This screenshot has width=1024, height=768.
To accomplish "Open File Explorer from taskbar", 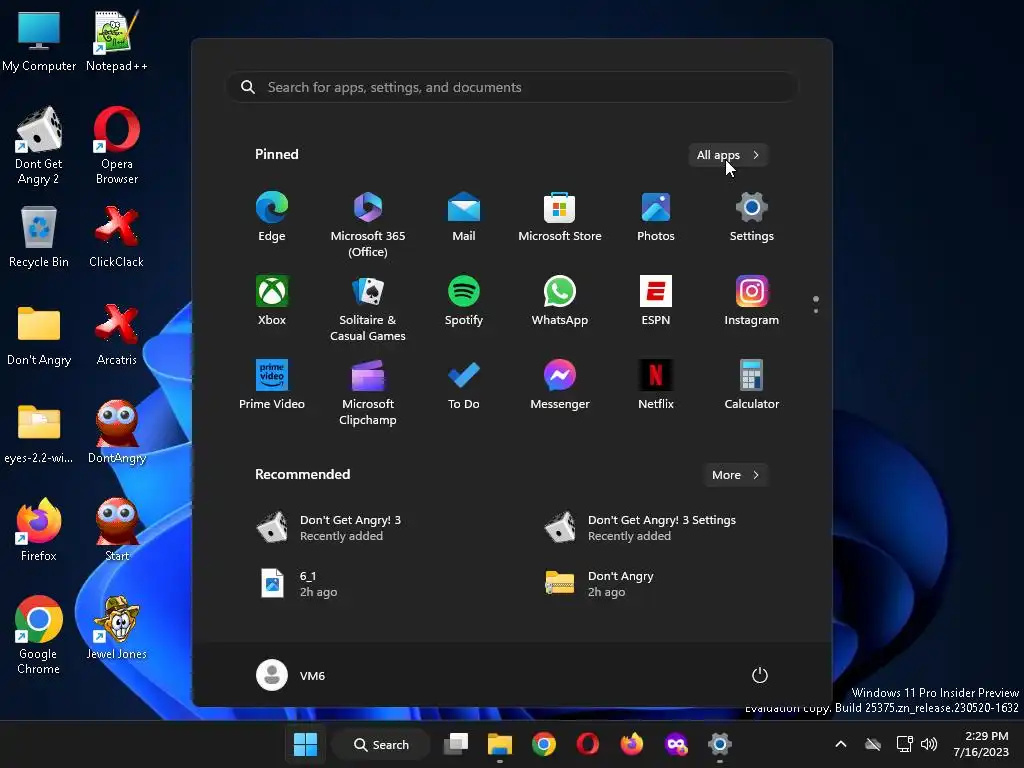I will (500, 744).
